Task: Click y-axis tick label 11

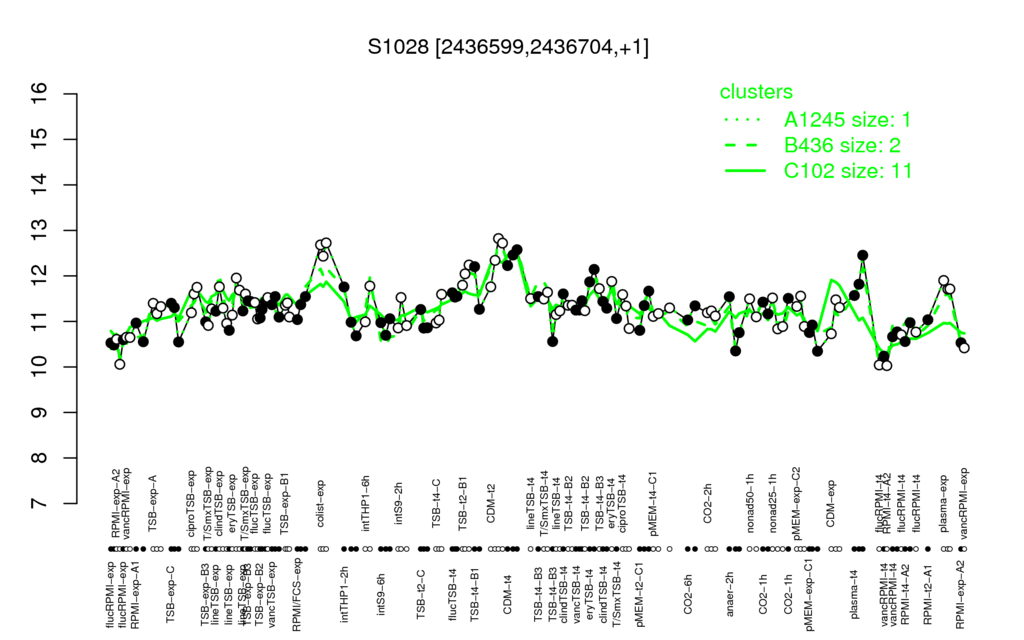Action: pos(40,321)
